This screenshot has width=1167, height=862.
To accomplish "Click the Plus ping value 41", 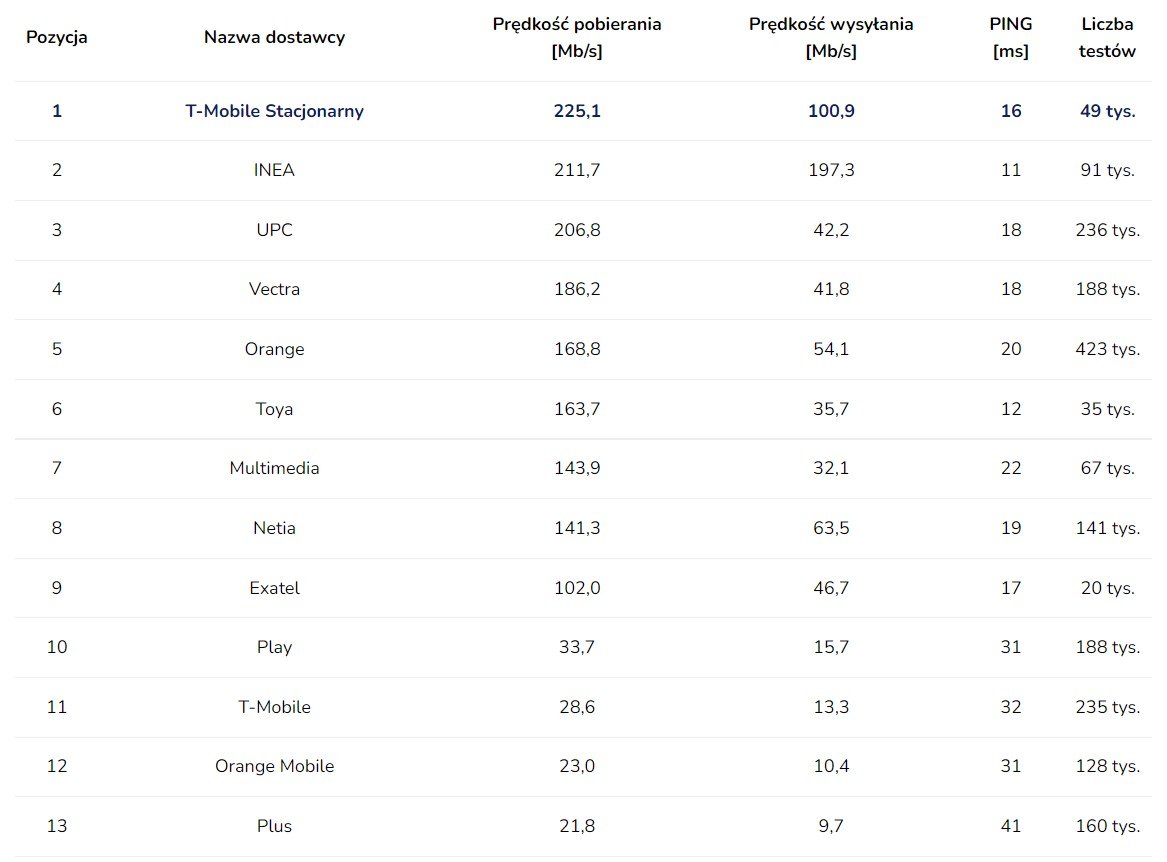I will pos(1011,826).
